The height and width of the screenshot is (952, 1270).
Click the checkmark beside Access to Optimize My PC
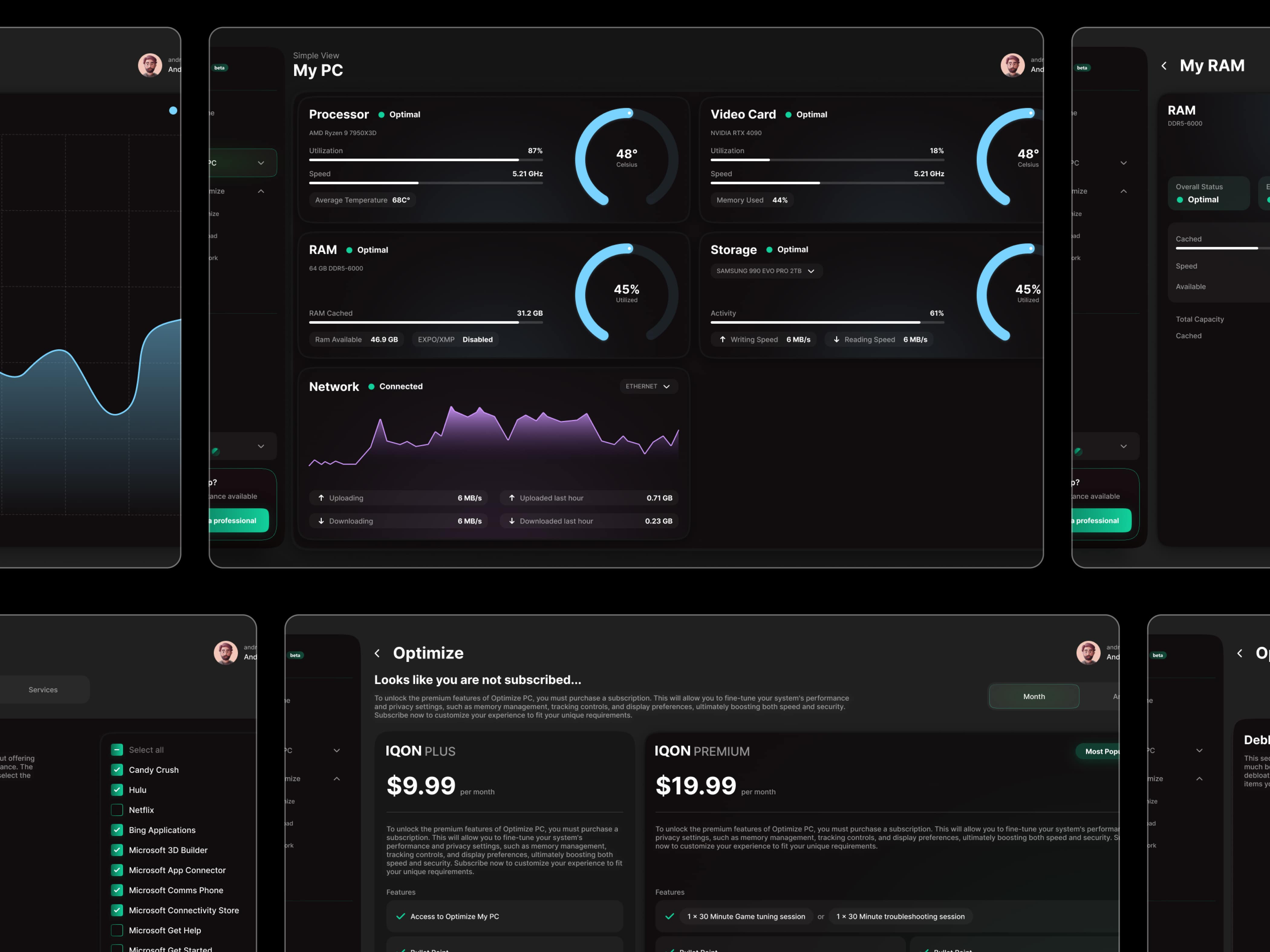401,916
